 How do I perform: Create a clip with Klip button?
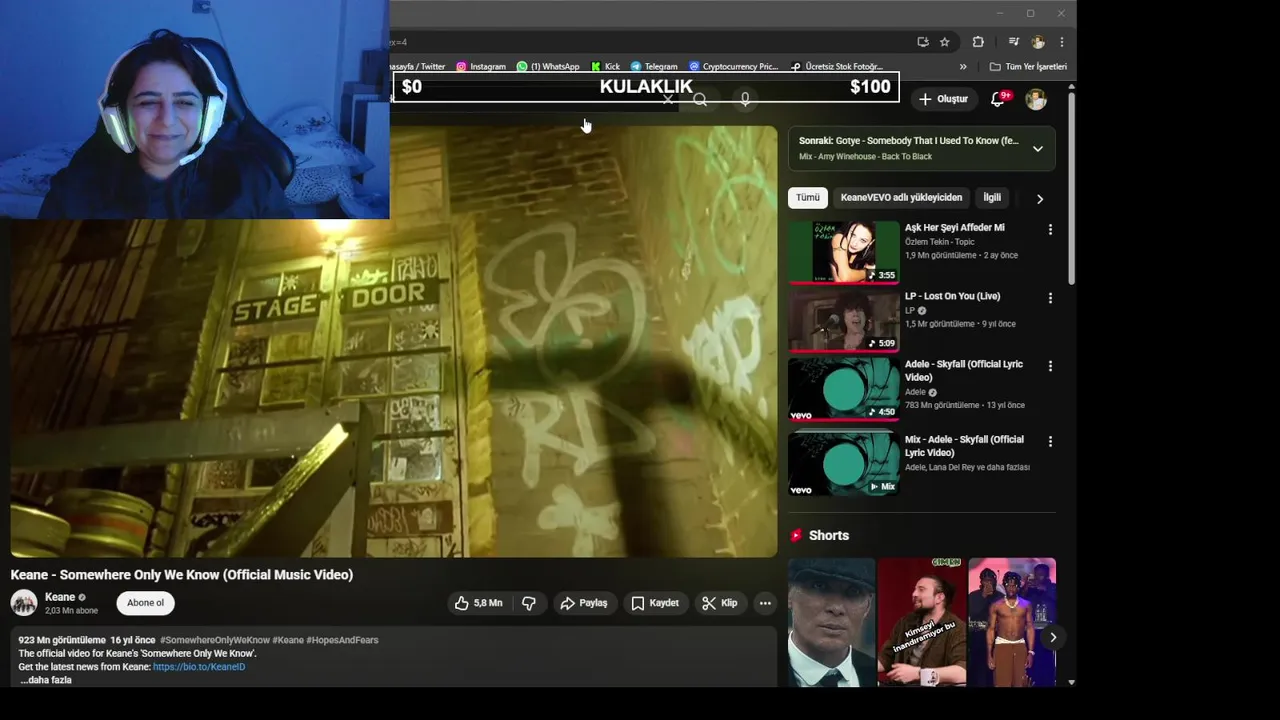pyautogui.click(x=720, y=603)
